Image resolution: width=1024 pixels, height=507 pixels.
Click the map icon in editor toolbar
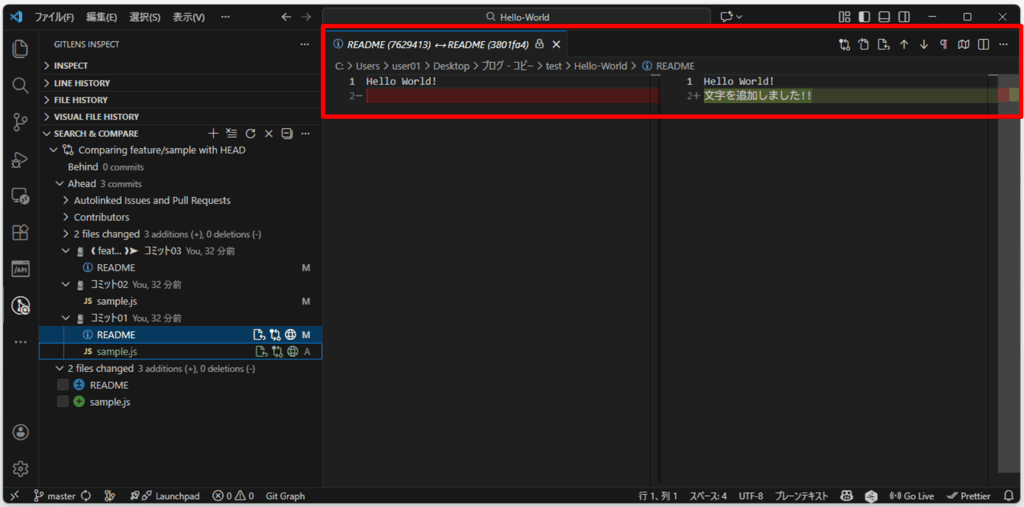[963, 44]
